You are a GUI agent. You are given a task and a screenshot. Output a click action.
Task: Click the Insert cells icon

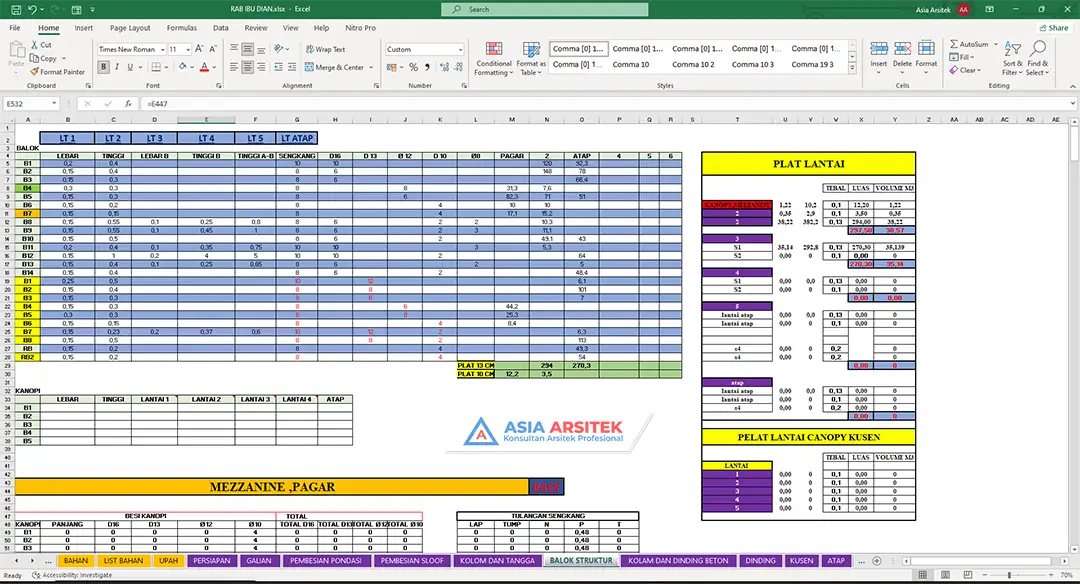878,54
